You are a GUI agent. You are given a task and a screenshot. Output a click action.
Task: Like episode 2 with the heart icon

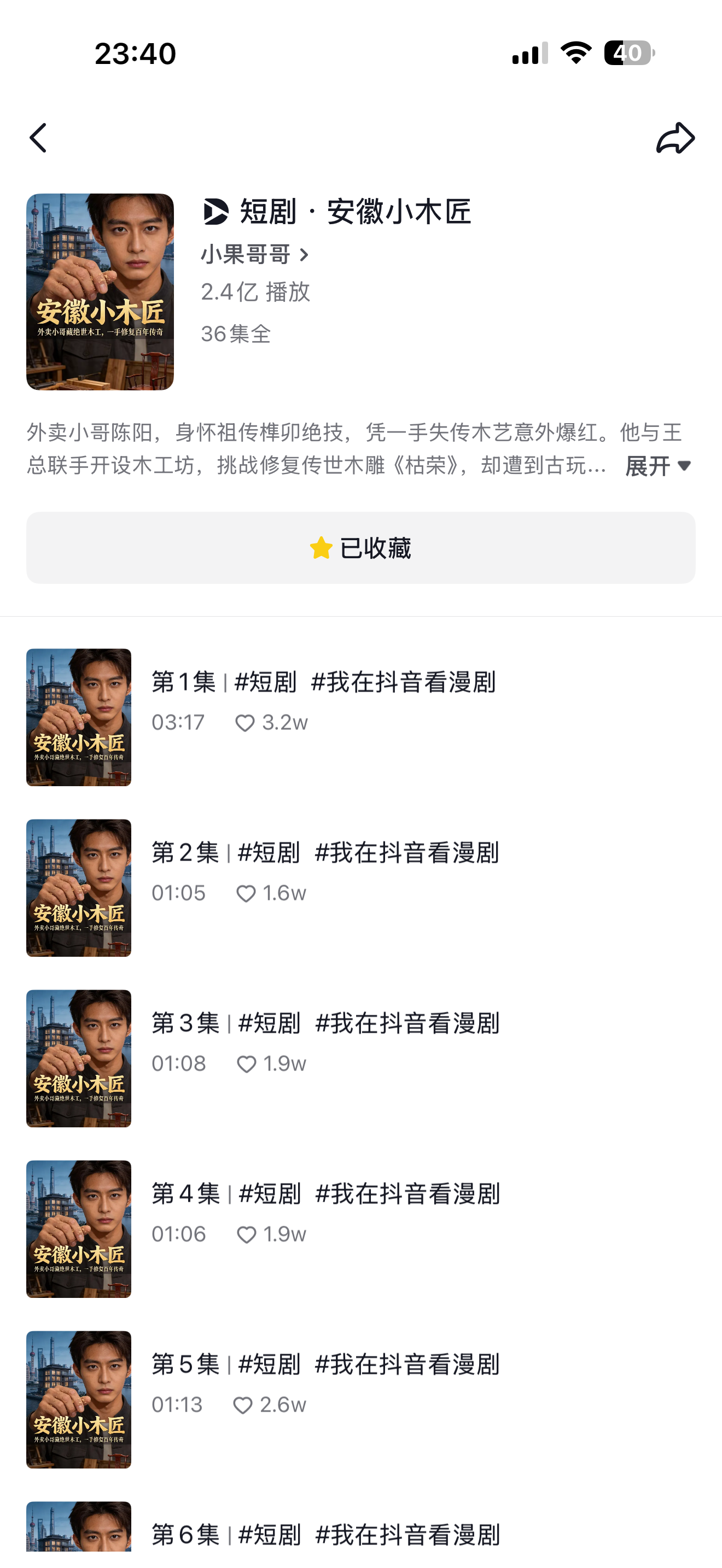click(246, 893)
